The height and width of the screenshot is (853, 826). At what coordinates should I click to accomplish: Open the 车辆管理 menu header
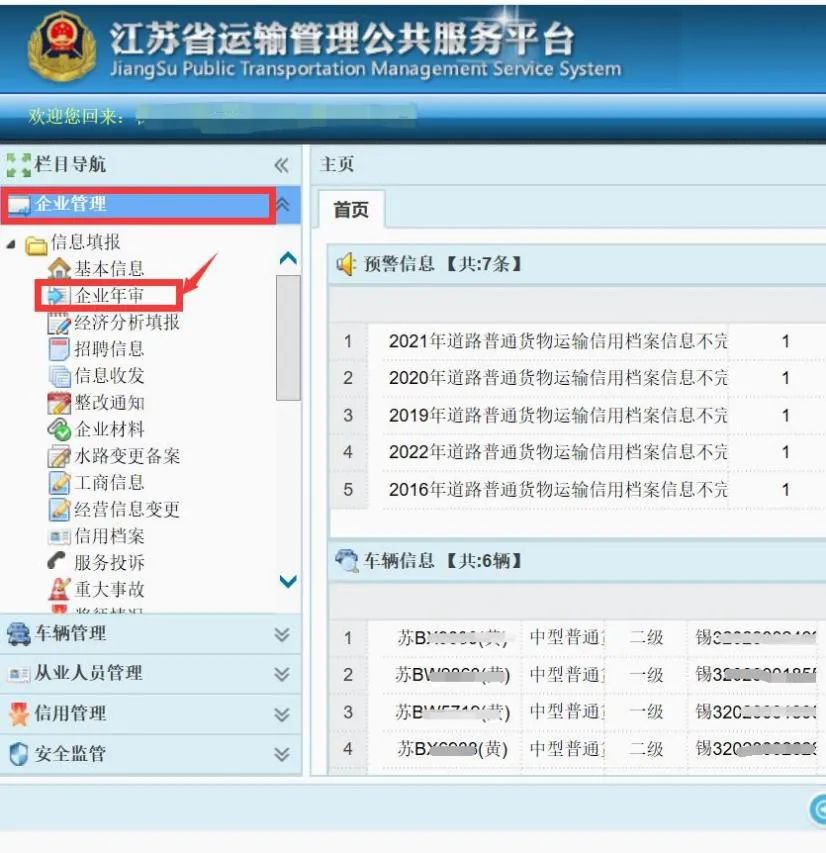click(150, 634)
